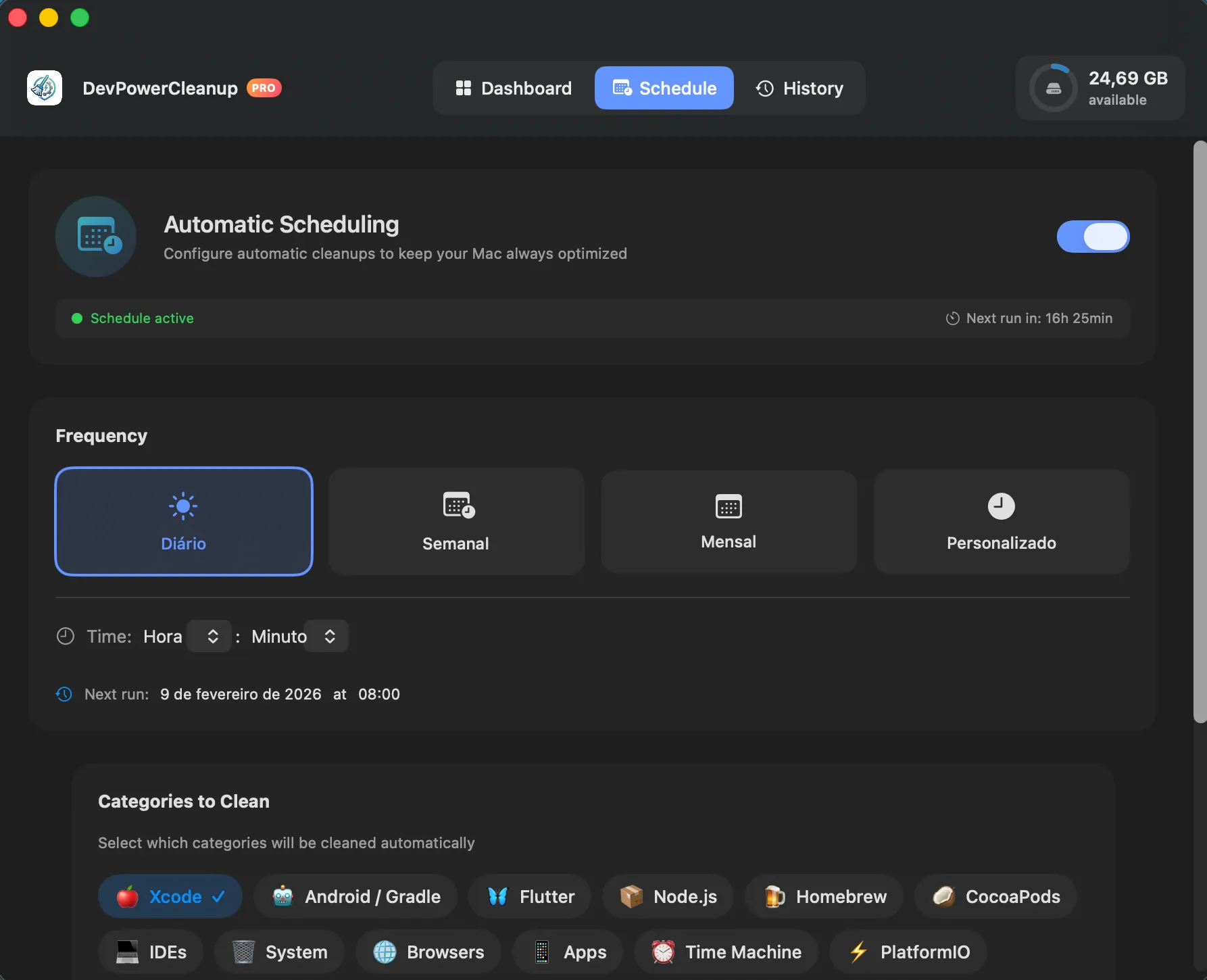Image resolution: width=1207 pixels, height=980 pixels.
Task: Click the Node.js package box icon
Action: tap(631, 896)
